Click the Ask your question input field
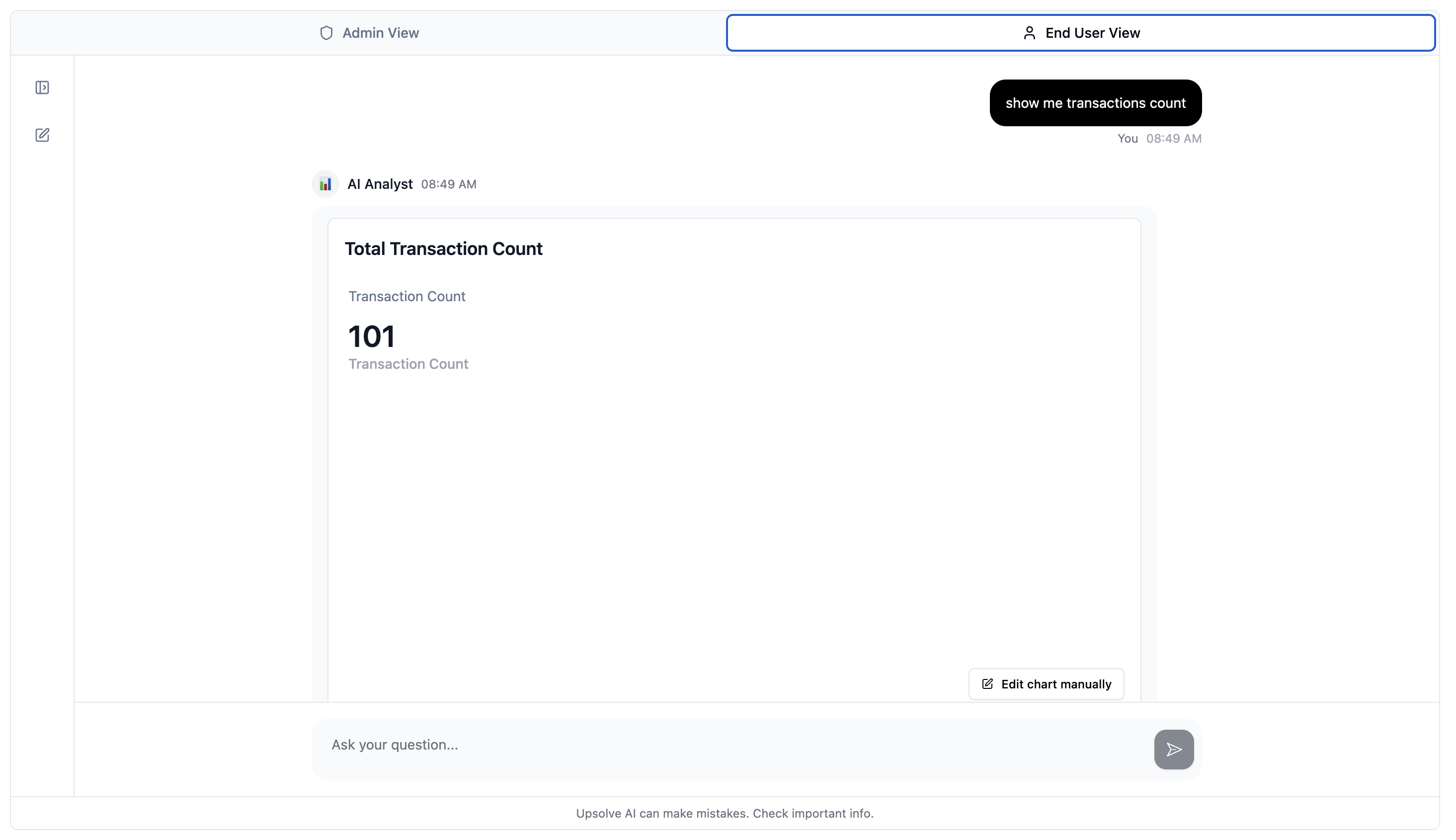The image size is (1456, 840). [692, 745]
